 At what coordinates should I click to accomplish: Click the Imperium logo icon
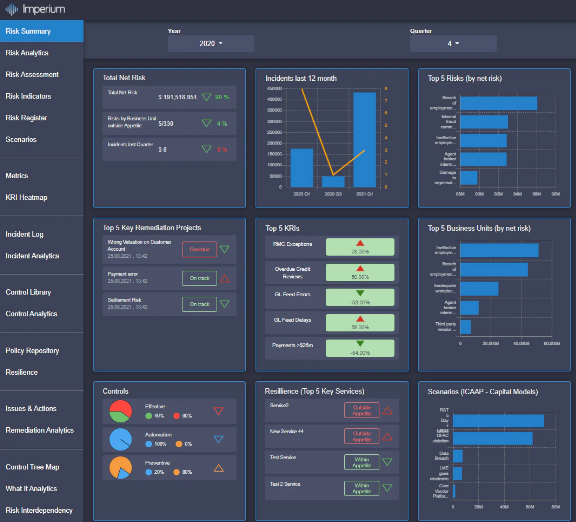click(x=12, y=9)
